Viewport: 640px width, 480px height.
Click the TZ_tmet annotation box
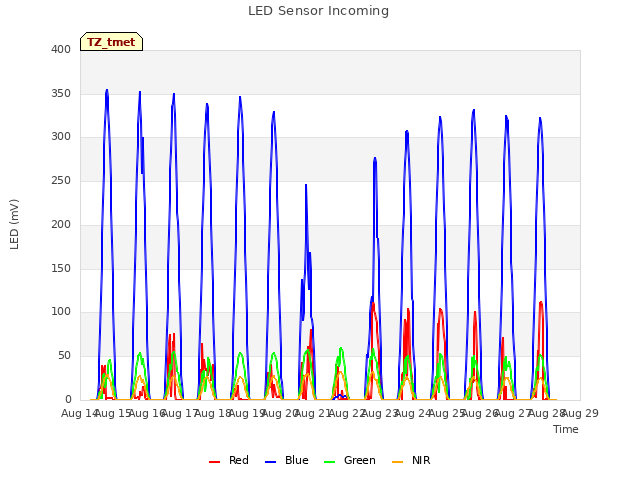111,42
